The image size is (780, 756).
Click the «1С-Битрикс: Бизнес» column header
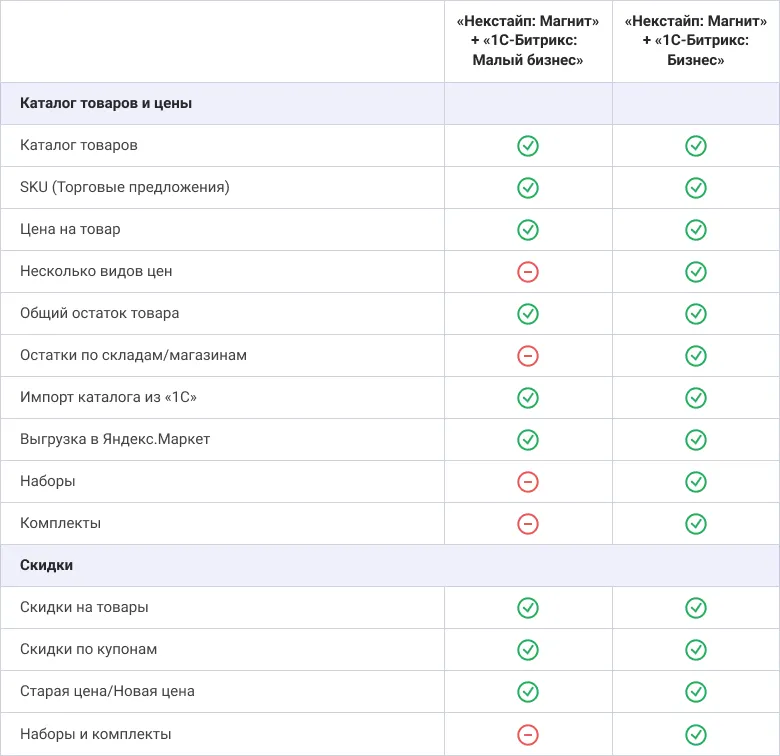pos(696,42)
